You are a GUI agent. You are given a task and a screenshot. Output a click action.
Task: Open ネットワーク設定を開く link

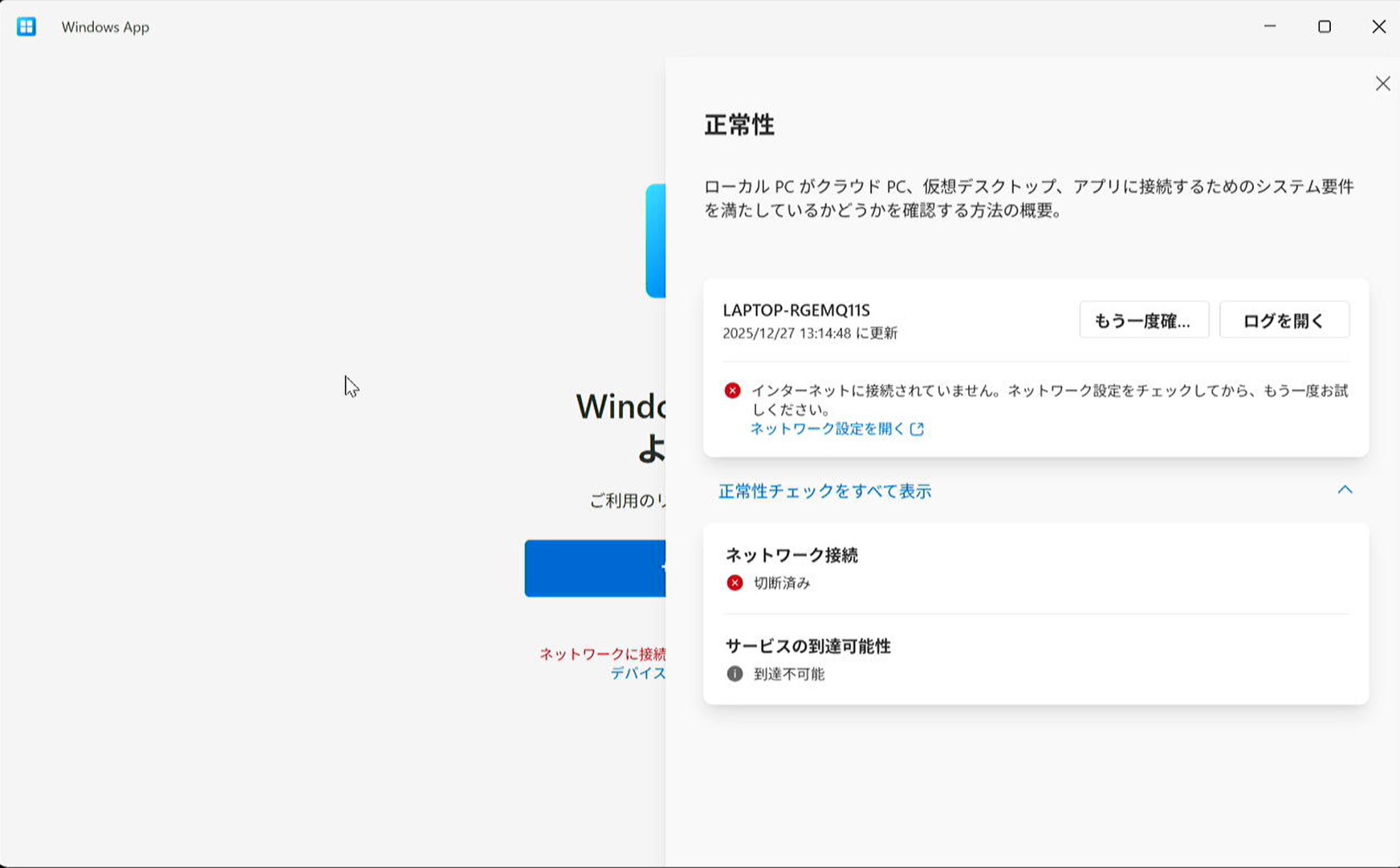point(827,429)
